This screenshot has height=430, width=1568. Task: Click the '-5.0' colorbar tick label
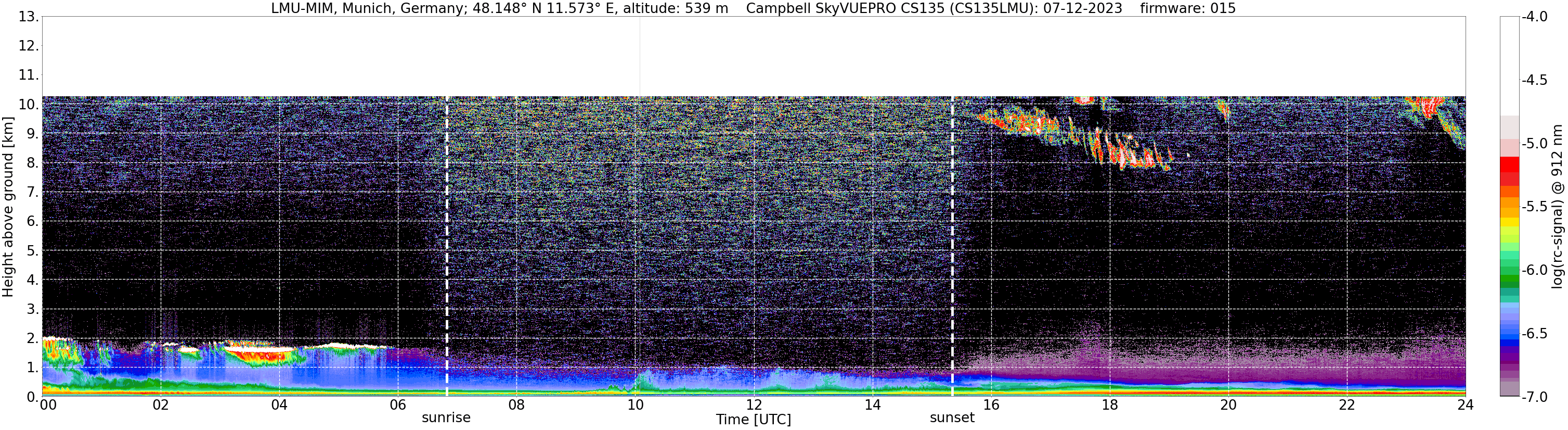[1535, 143]
